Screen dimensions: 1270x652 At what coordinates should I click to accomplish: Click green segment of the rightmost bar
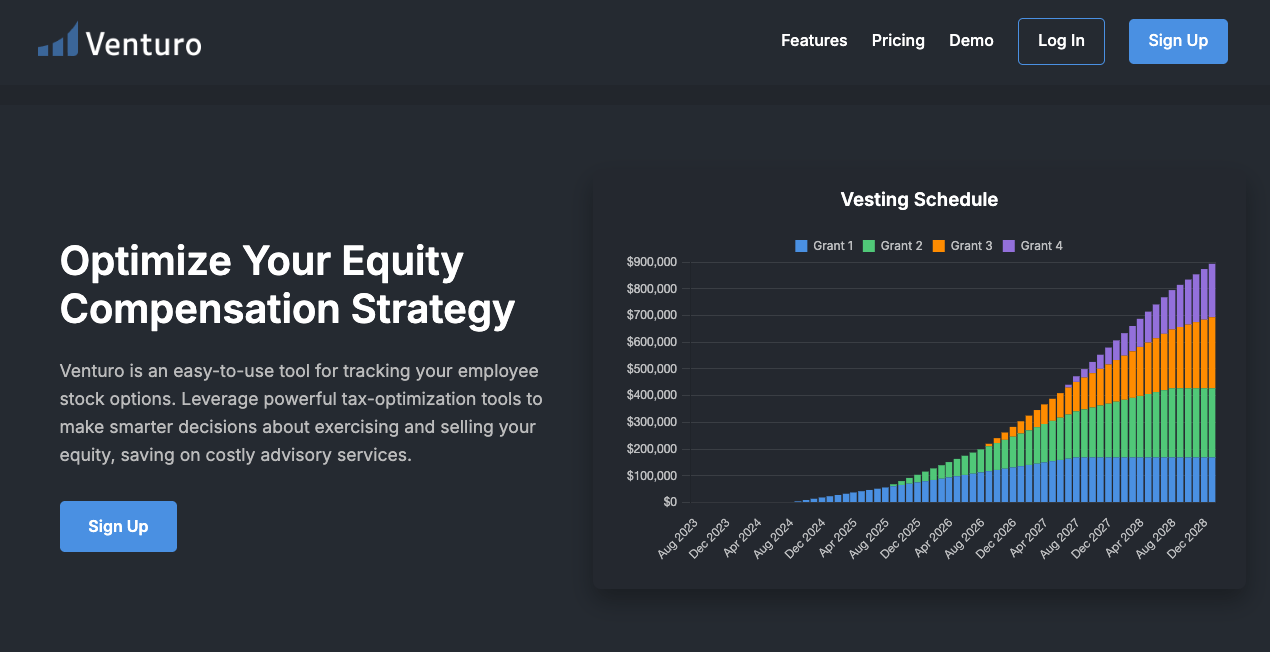1212,422
